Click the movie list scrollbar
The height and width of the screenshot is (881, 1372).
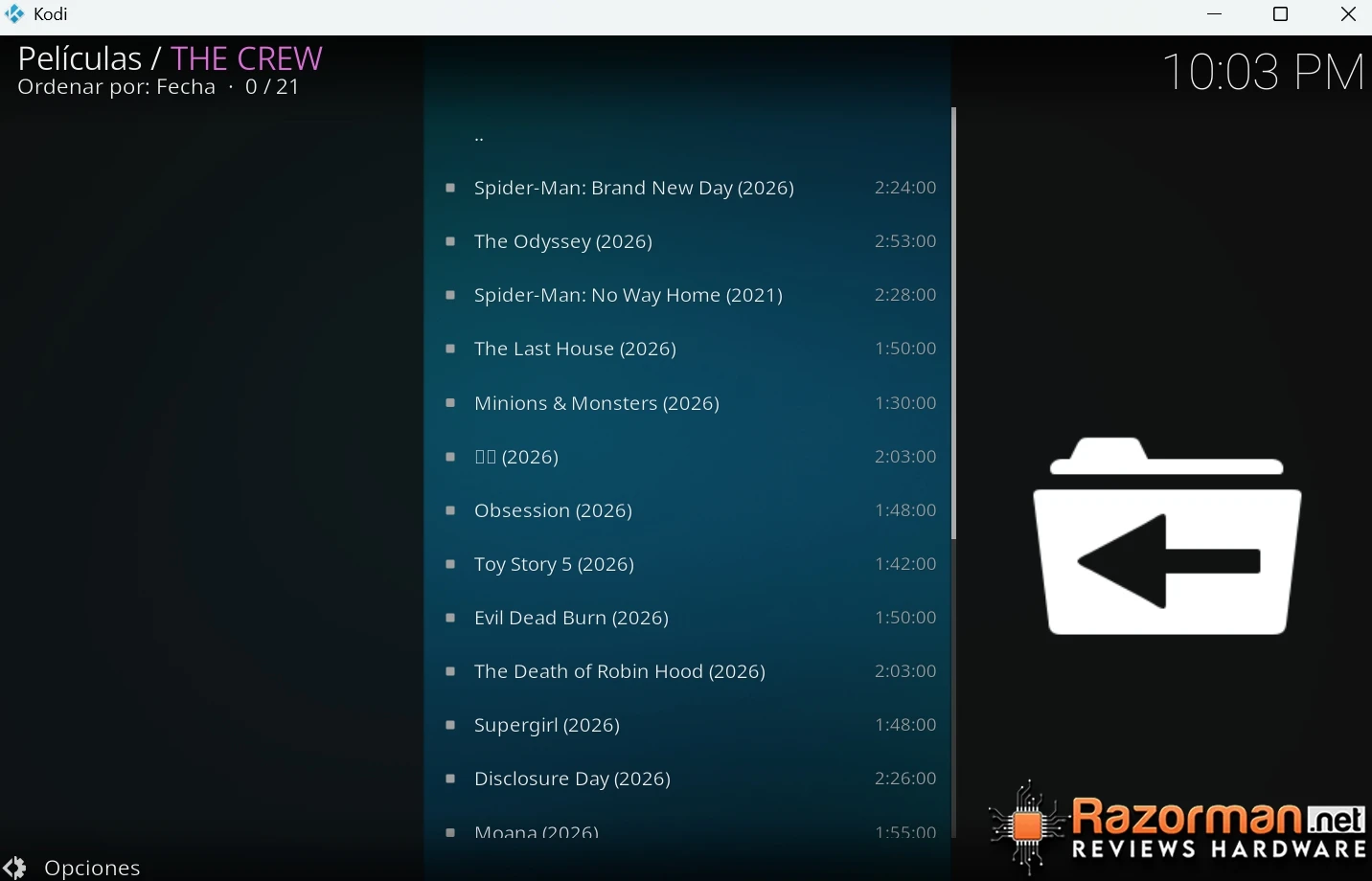click(x=953, y=323)
